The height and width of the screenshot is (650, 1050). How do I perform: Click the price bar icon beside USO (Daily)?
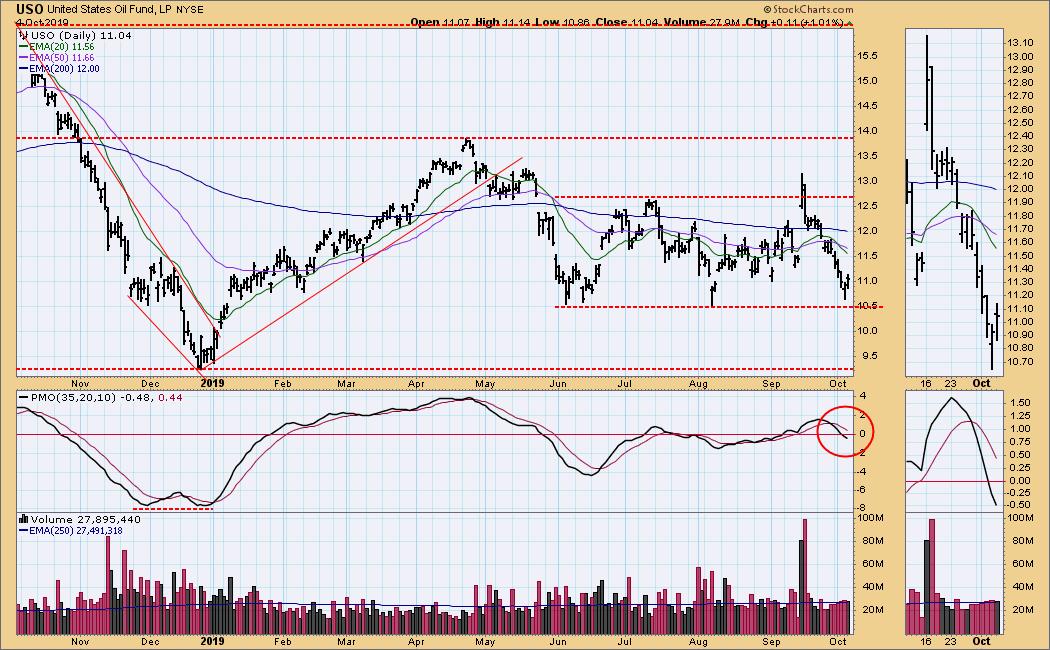pos(22,35)
